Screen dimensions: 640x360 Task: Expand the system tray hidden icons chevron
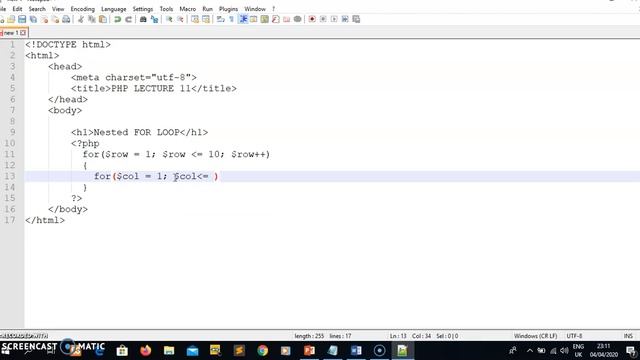(529, 350)
